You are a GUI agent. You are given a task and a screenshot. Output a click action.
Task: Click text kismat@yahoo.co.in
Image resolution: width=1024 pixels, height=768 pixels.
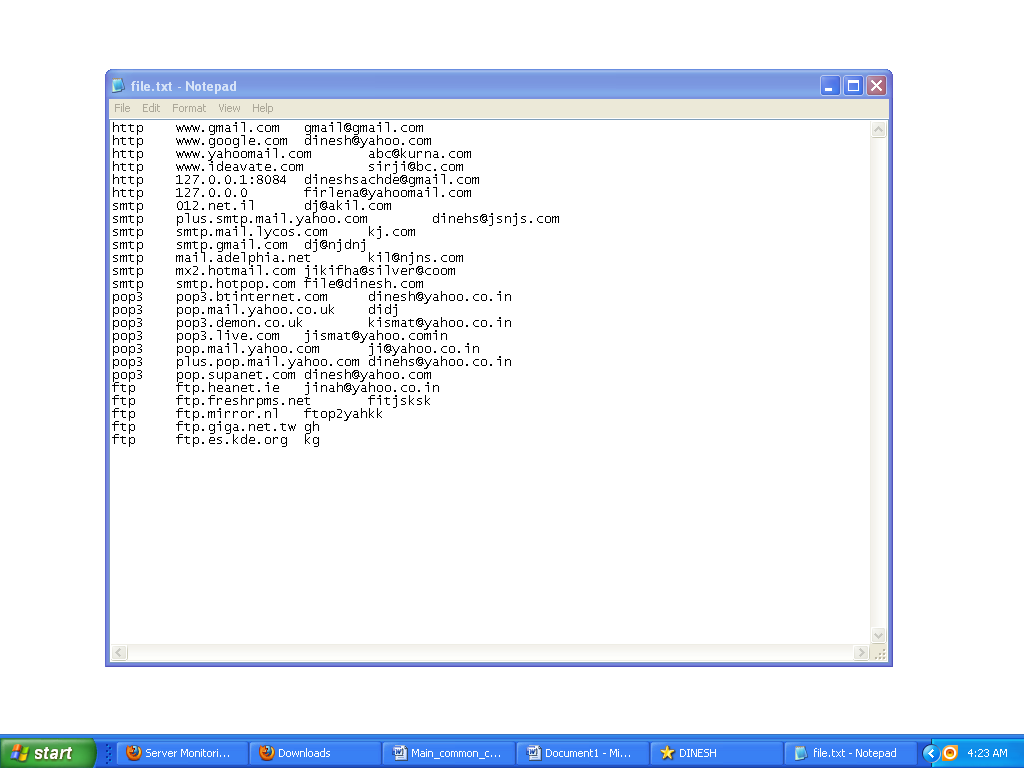[440, 323]
